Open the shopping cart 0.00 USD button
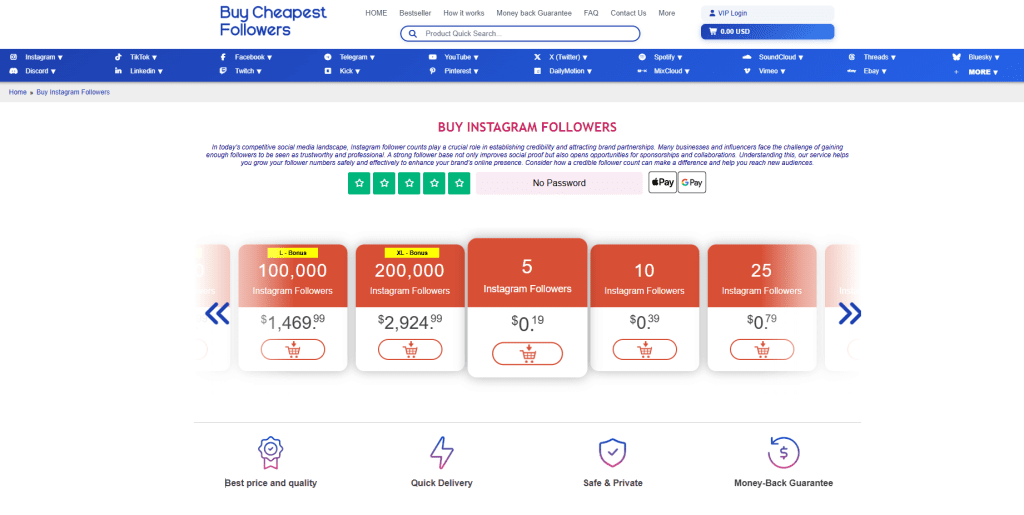 click(x=767, y=31)
